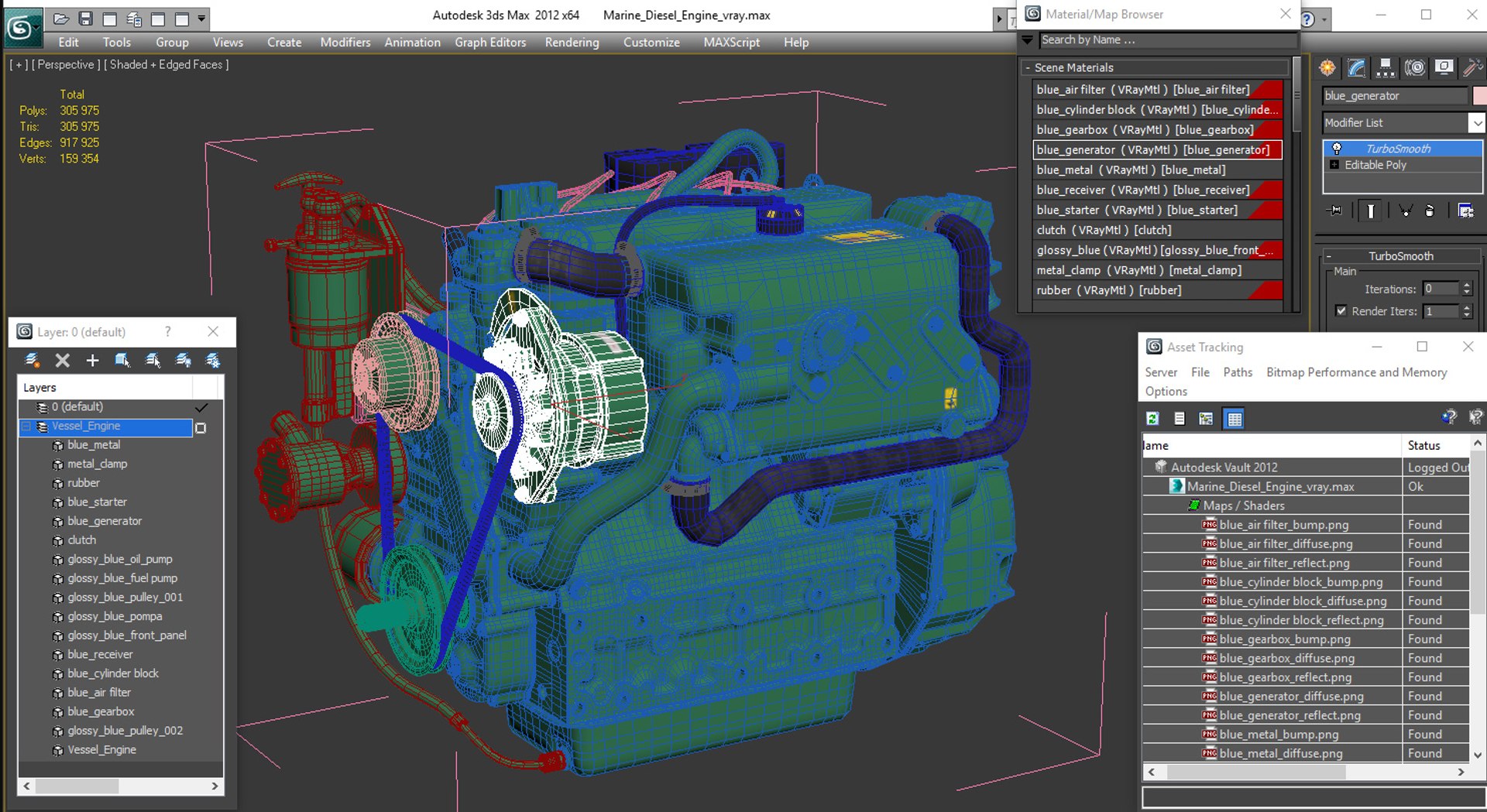Select rubber material in Scene Materials
Image resolution: width=1487 pixels, height=812 pixels.
[x=1159, y=291]
